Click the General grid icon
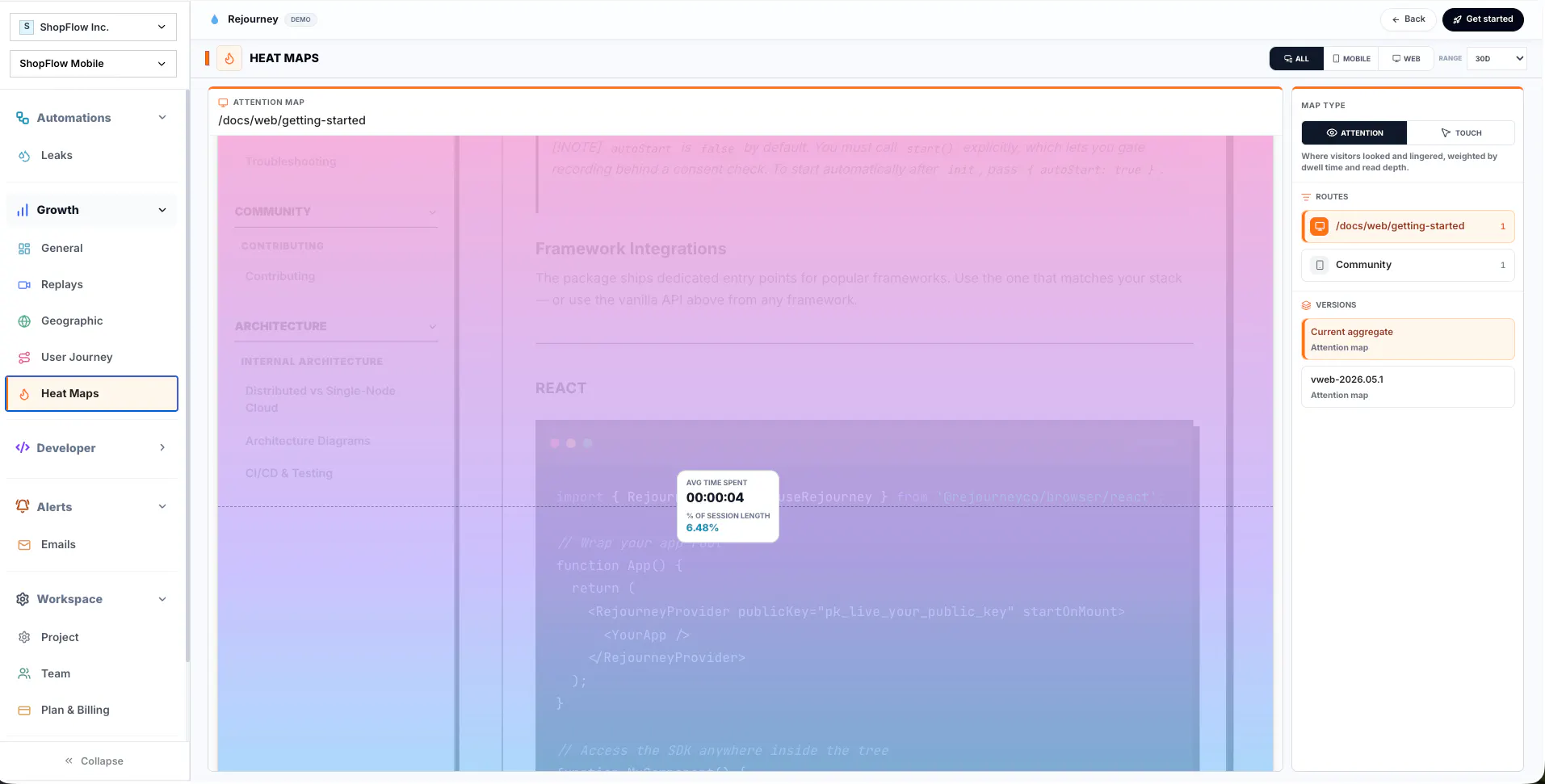Screen dimensions: 1545x784 point(24,249)
